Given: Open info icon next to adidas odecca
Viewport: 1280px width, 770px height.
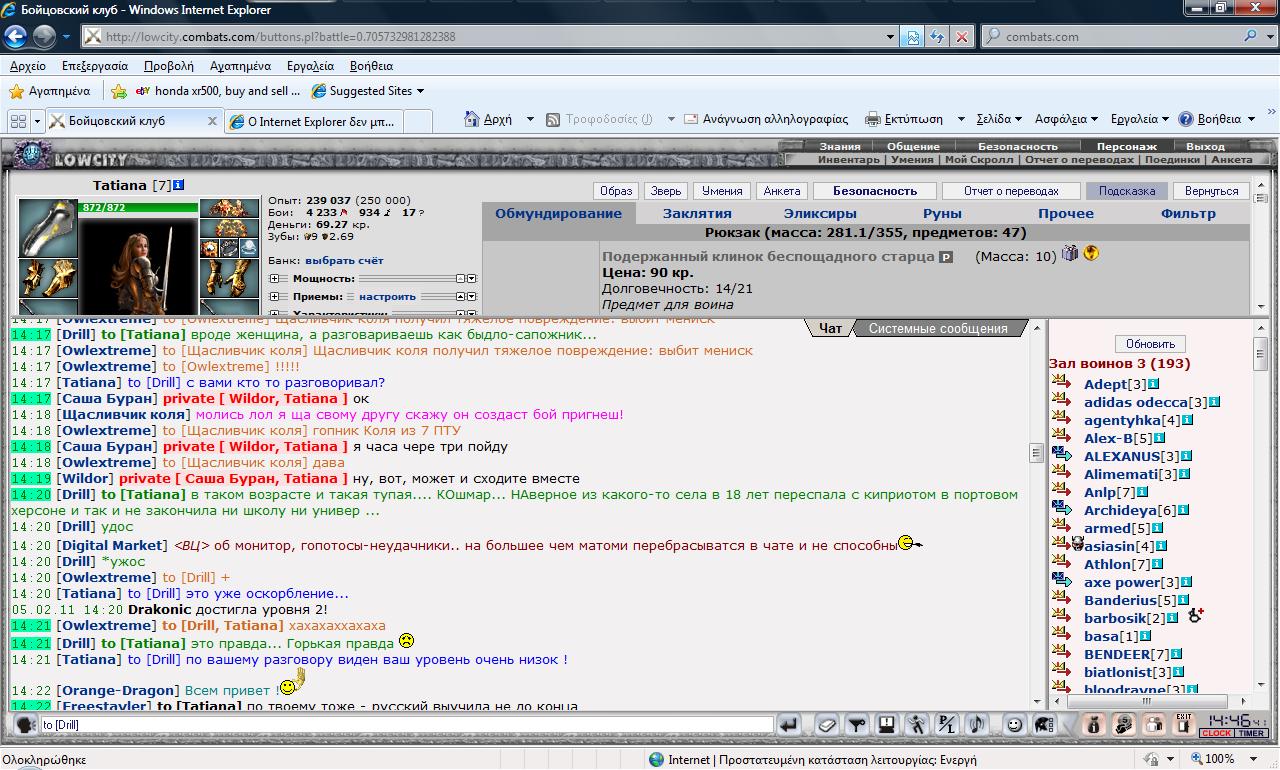Looking at the screenshot, I should [1214, 402].
